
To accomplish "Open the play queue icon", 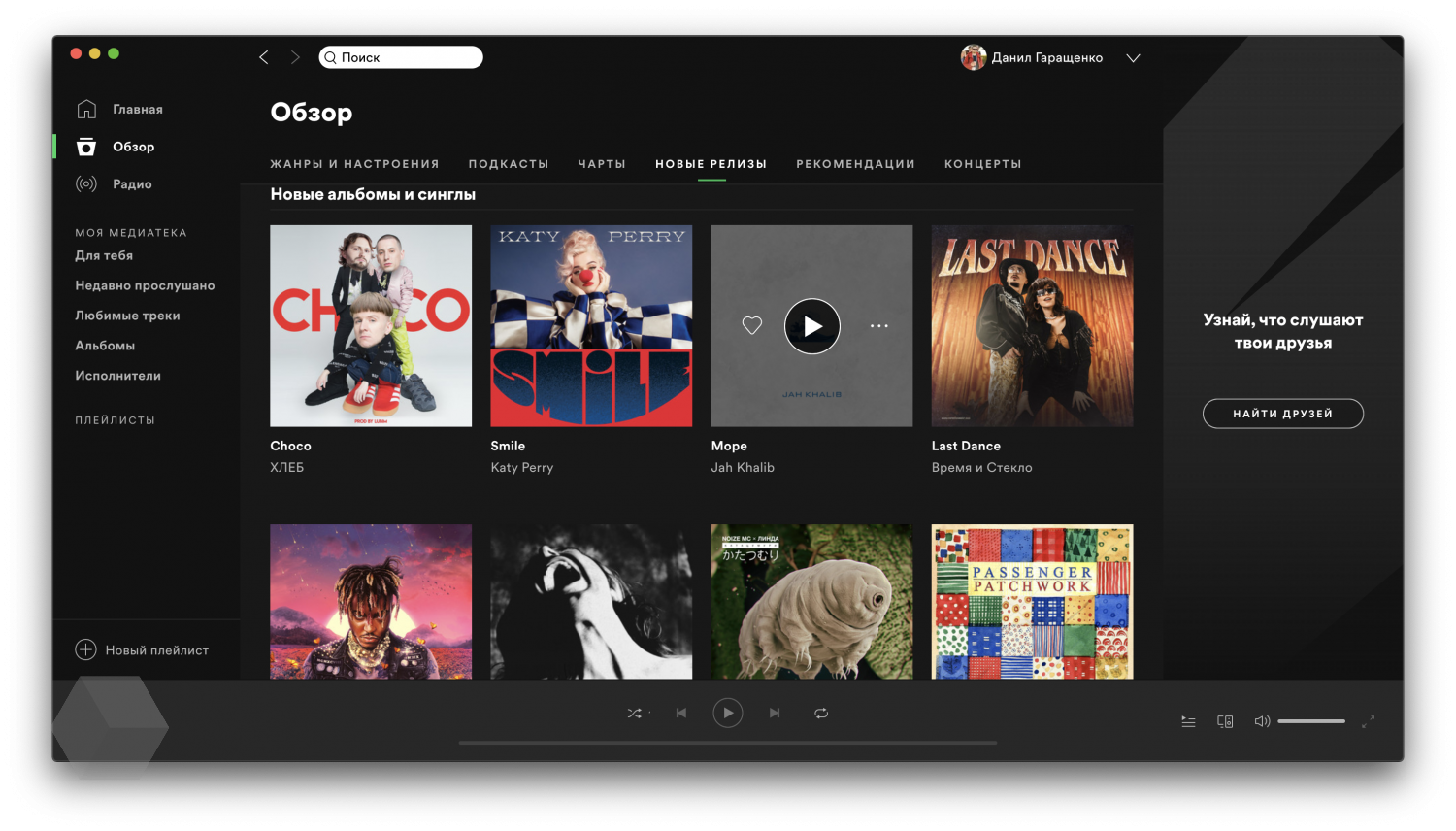I will pos(1188,721).
